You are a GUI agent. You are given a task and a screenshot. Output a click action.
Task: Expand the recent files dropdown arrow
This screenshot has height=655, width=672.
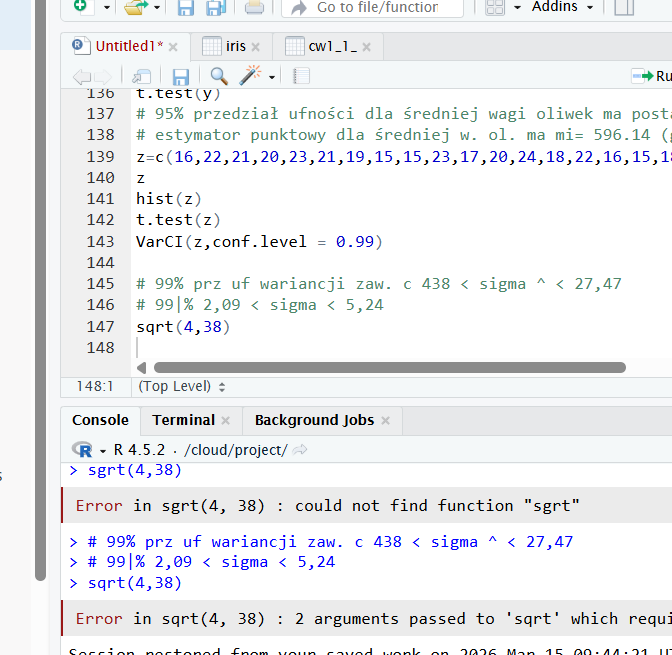(157, 7)
